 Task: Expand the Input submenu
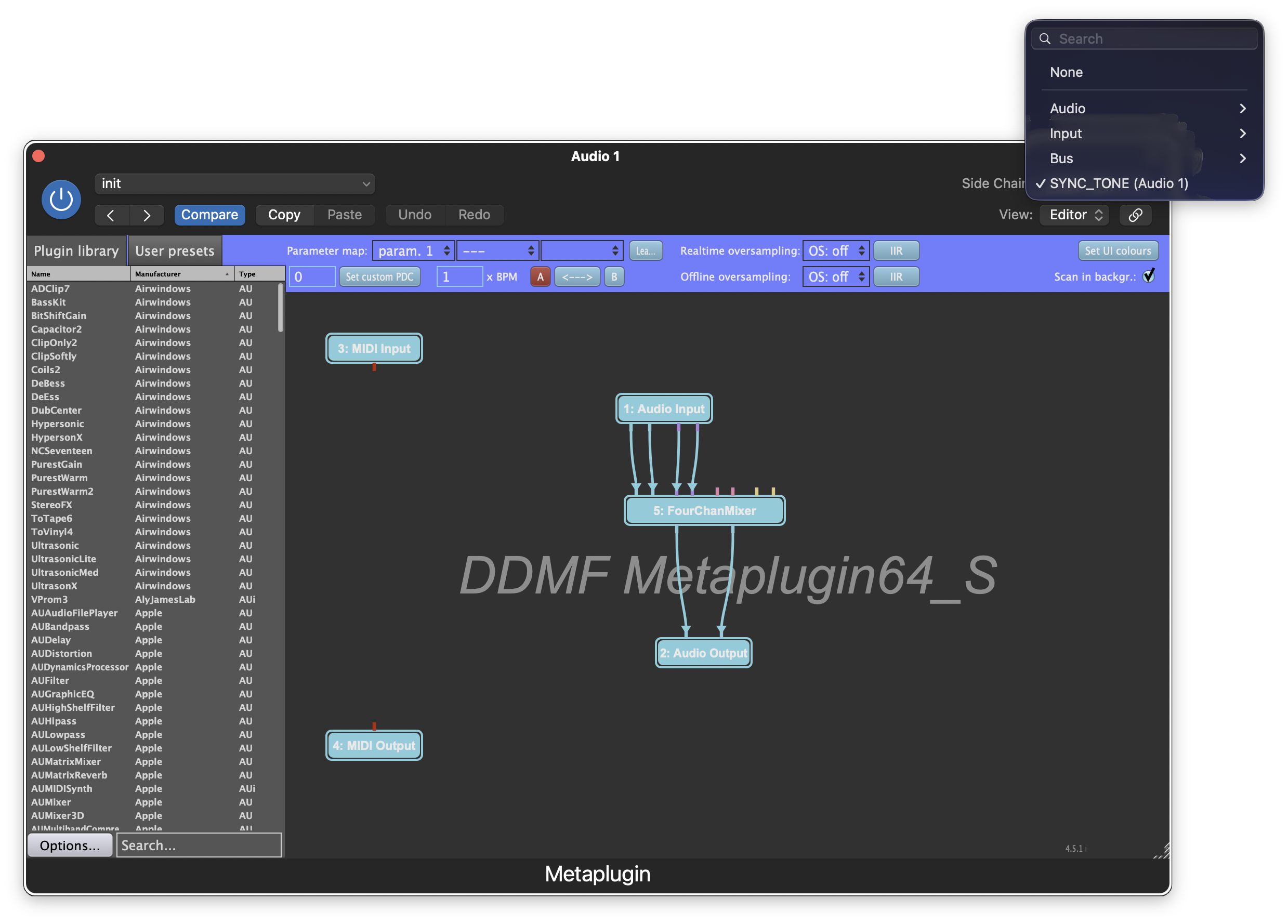pos(1145,134)
